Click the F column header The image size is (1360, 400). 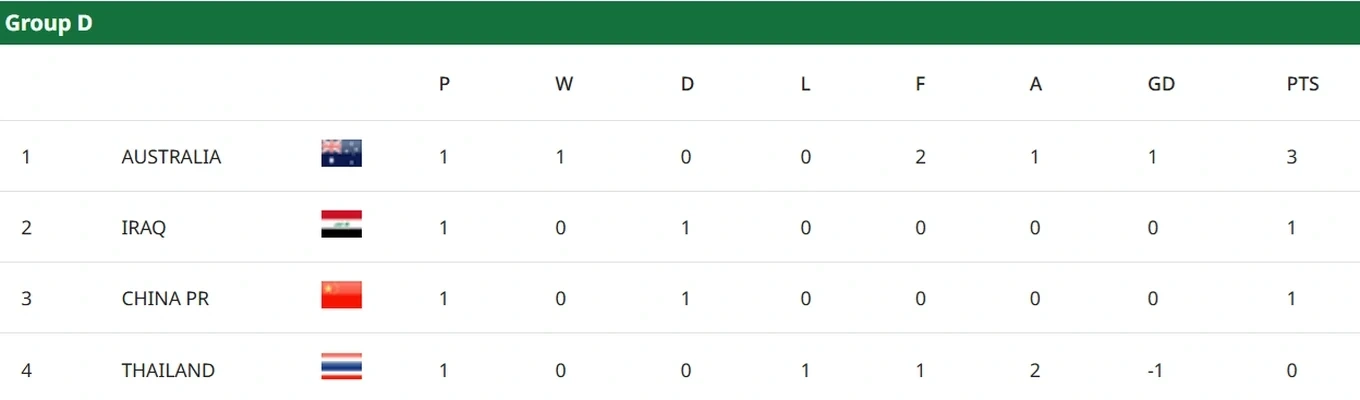920,85
